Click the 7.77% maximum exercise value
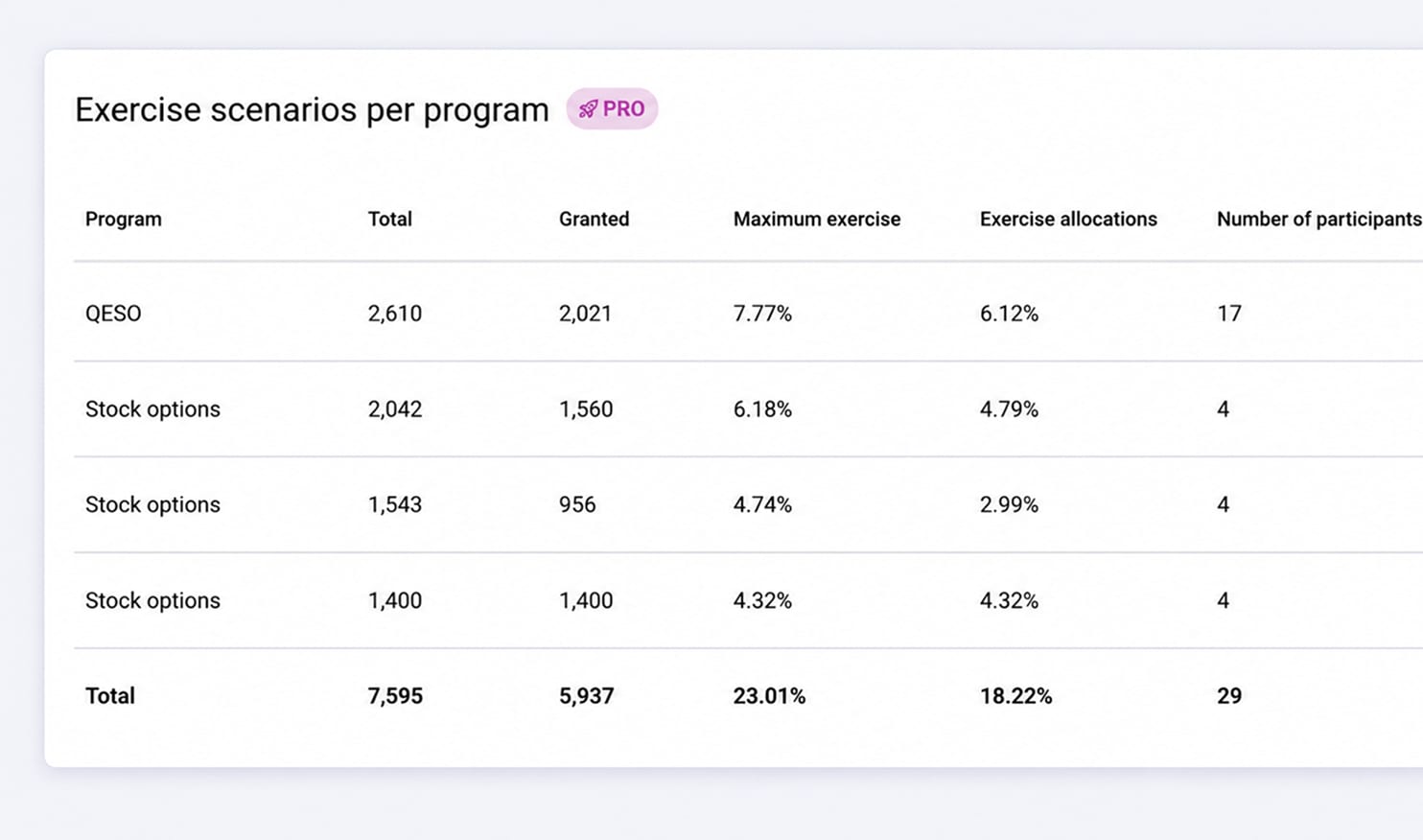Screen dimensions: 1423x840 click(762, 314)
